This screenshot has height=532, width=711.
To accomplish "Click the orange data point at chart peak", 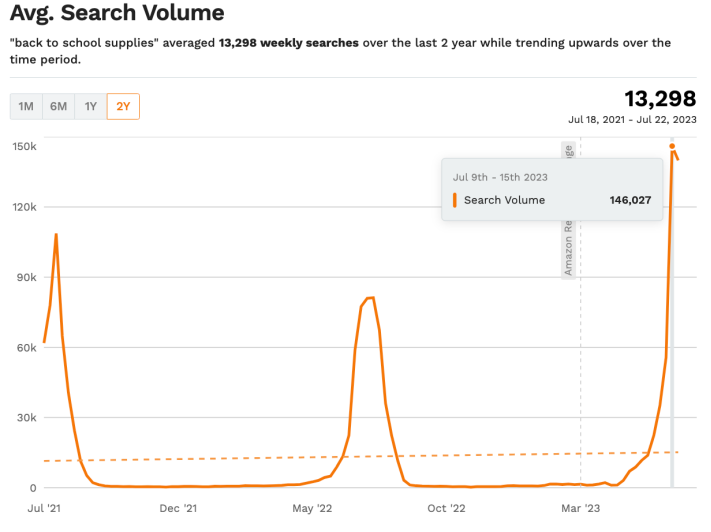I will tap(672, 147).
